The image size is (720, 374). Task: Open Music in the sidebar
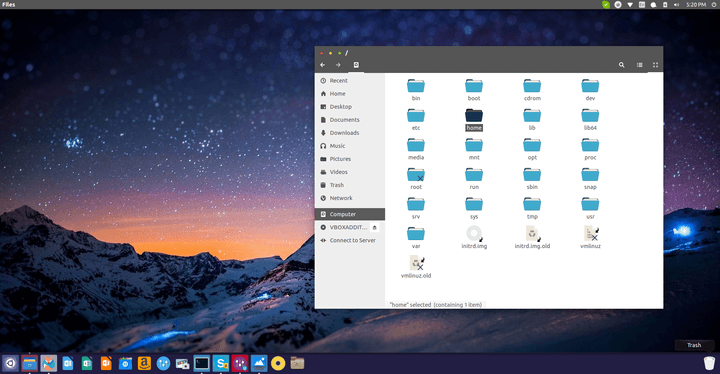click(350, 146)
